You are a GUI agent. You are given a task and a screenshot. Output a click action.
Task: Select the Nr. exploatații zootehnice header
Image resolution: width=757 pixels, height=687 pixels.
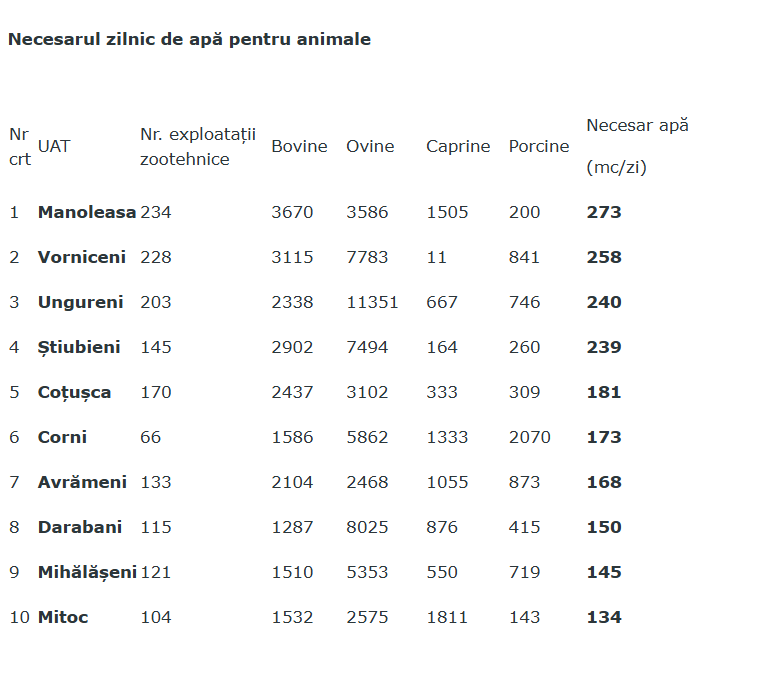click(x=198, y=146)
